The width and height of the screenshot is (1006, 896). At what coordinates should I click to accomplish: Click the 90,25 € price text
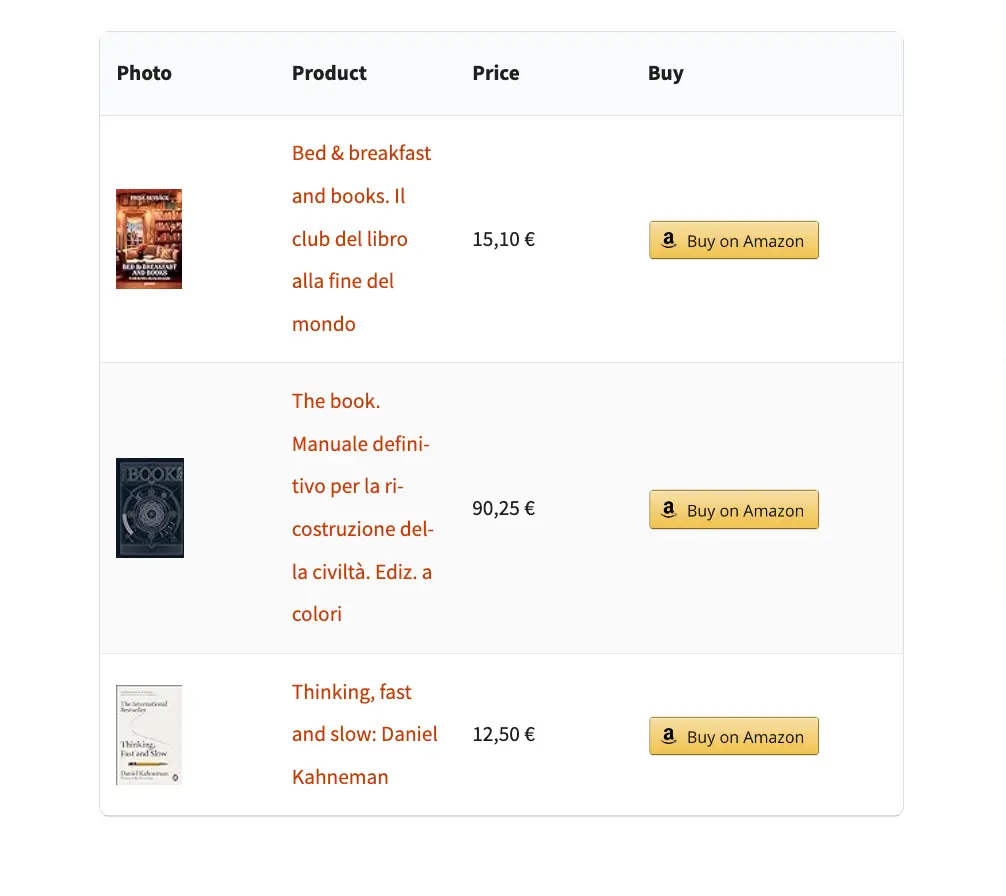pyautogui.click(x=504, y=508)
